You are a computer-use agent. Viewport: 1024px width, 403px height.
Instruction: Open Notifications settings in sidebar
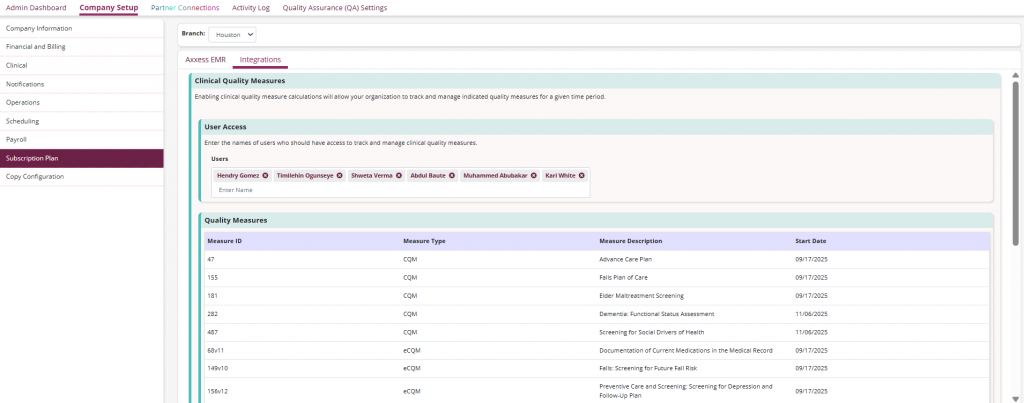click(x=25, y=84)
